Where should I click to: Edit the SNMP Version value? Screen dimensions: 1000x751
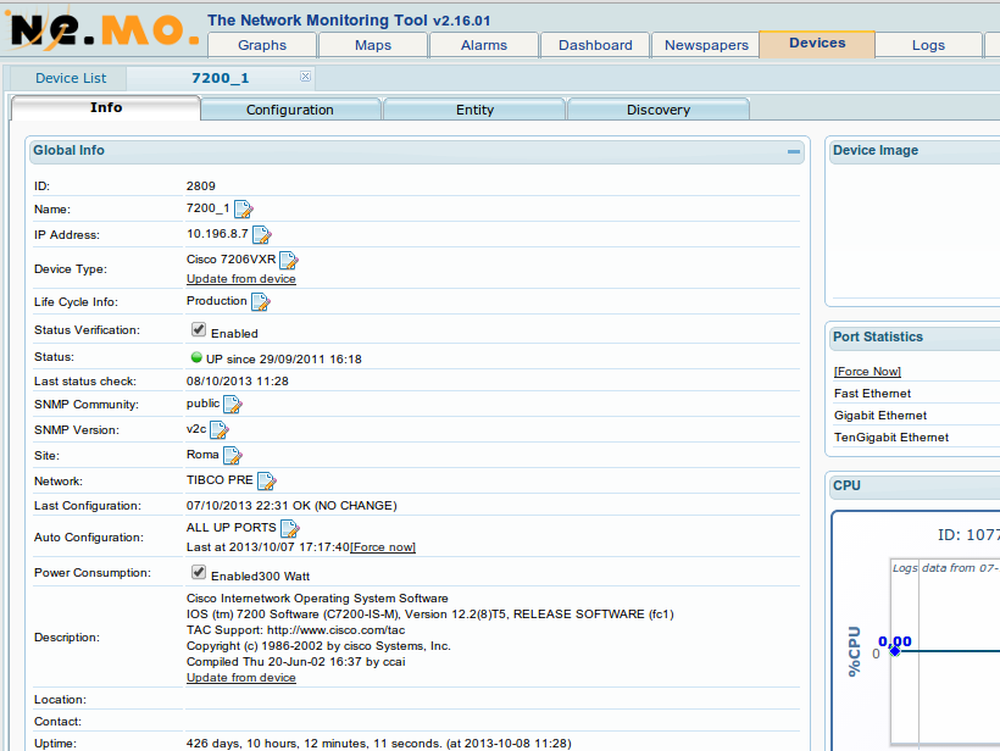221,429
